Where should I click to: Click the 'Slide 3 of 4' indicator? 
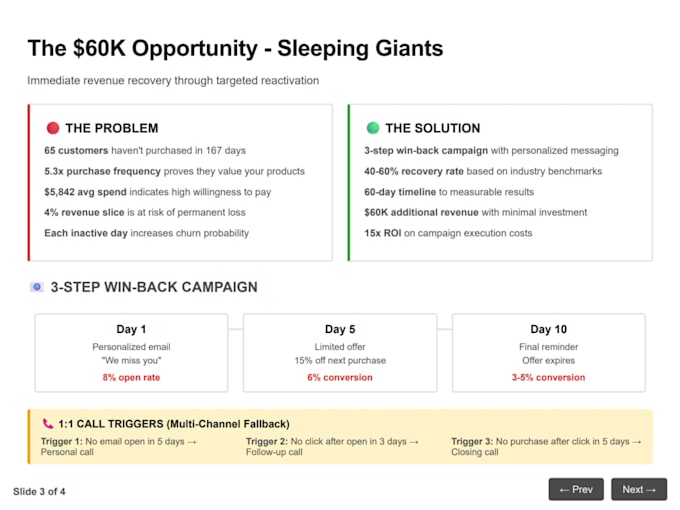(39, 491)
